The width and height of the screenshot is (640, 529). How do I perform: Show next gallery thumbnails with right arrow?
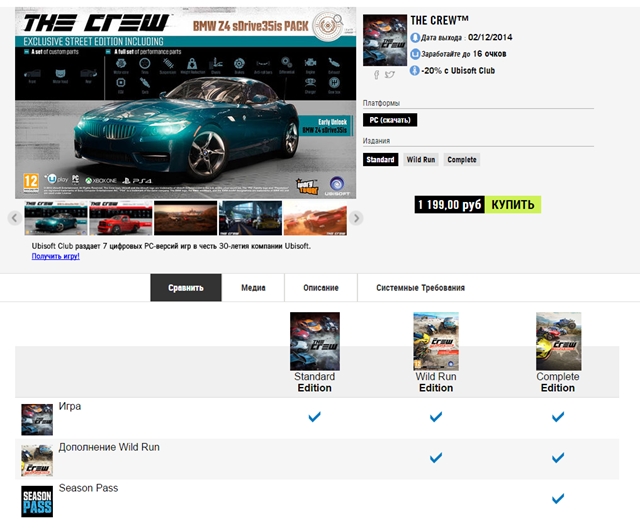coord(356,218)
